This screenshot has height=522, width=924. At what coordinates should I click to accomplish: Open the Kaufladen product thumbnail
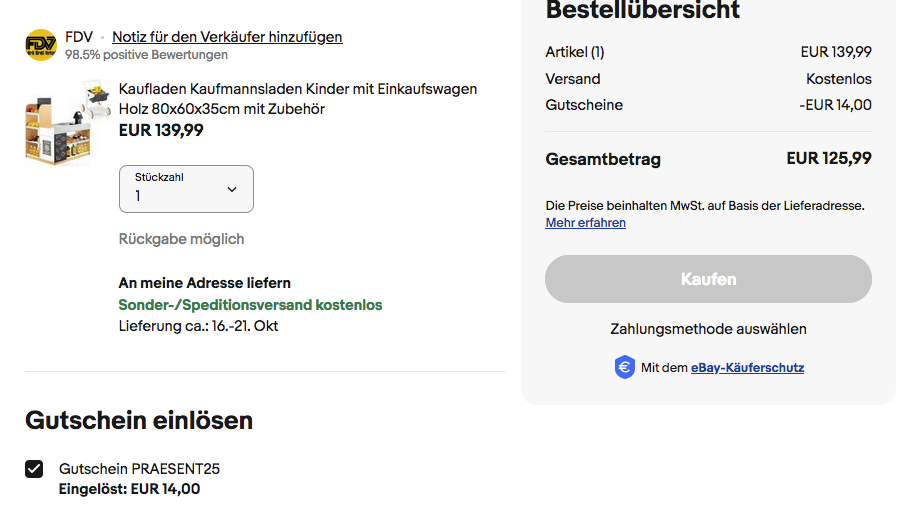coord(64,123)
